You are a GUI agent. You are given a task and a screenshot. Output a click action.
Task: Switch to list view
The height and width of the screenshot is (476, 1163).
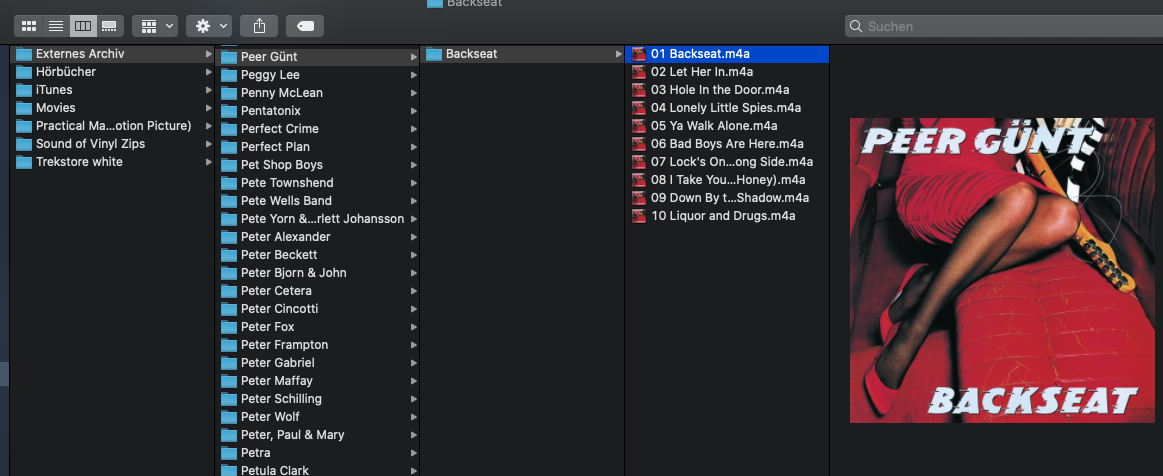56,26
